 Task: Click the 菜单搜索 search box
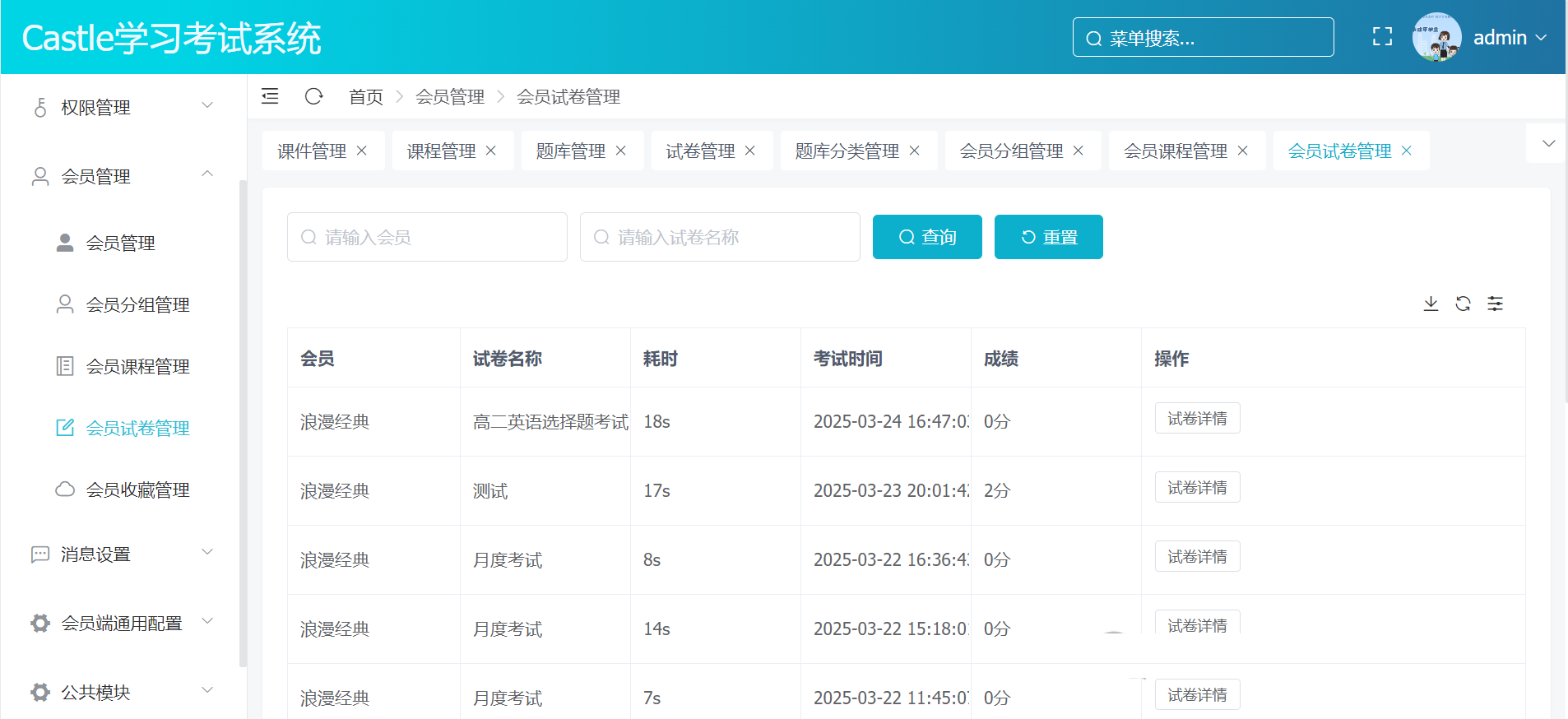pyautogui.click(x=1203, y=38)
